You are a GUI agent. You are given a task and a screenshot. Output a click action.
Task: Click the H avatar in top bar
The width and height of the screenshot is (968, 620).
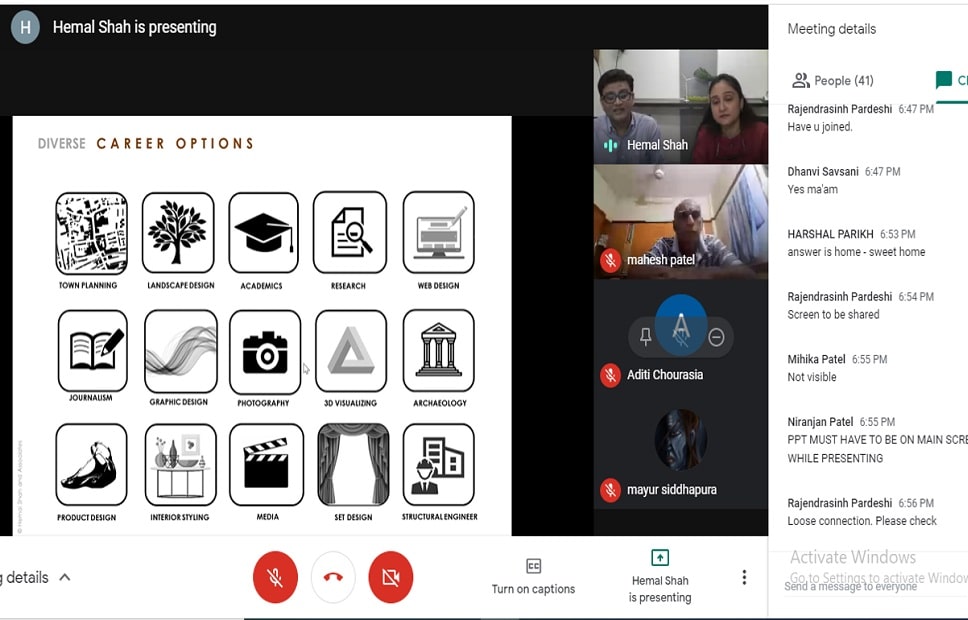[25, 27]
